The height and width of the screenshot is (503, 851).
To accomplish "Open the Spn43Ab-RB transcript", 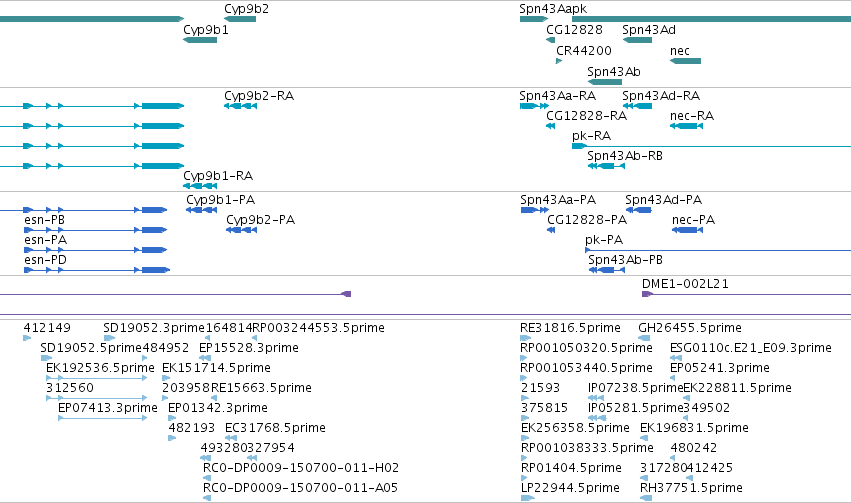I will click(606, 166).
